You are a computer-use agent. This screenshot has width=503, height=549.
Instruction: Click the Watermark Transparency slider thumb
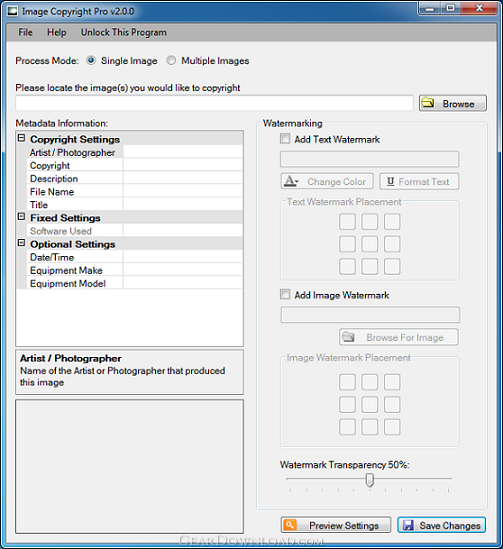370,480
